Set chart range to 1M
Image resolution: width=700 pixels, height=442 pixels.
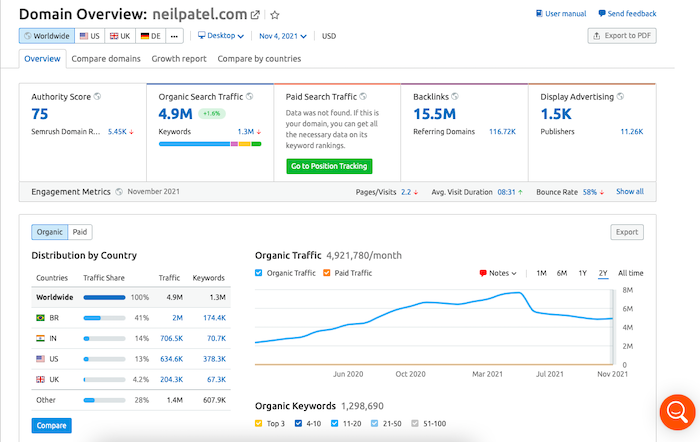click(541, 273)
